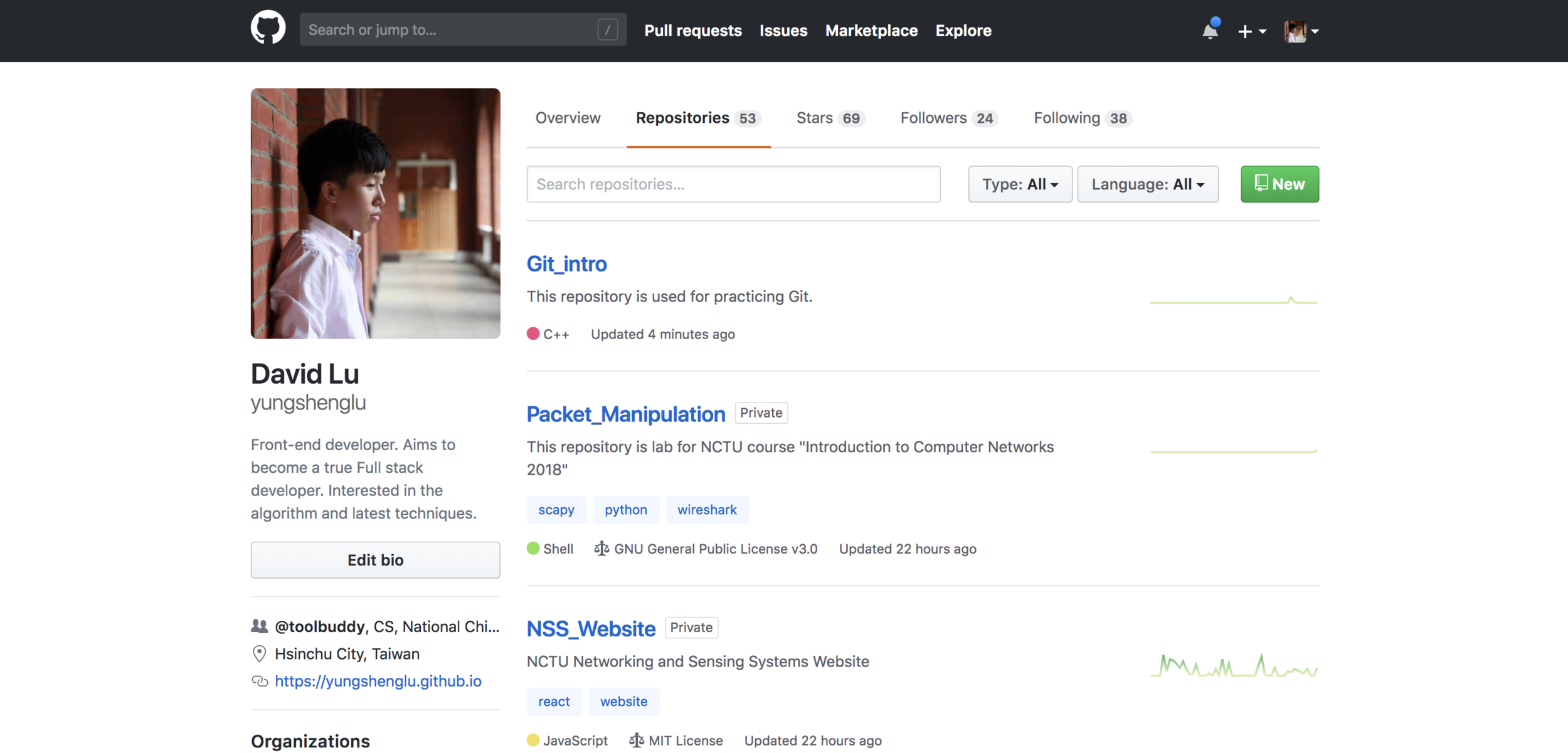Open the Language: All filter dropdown
This screenshot has width=1568, height=753.
point(1147,184)
